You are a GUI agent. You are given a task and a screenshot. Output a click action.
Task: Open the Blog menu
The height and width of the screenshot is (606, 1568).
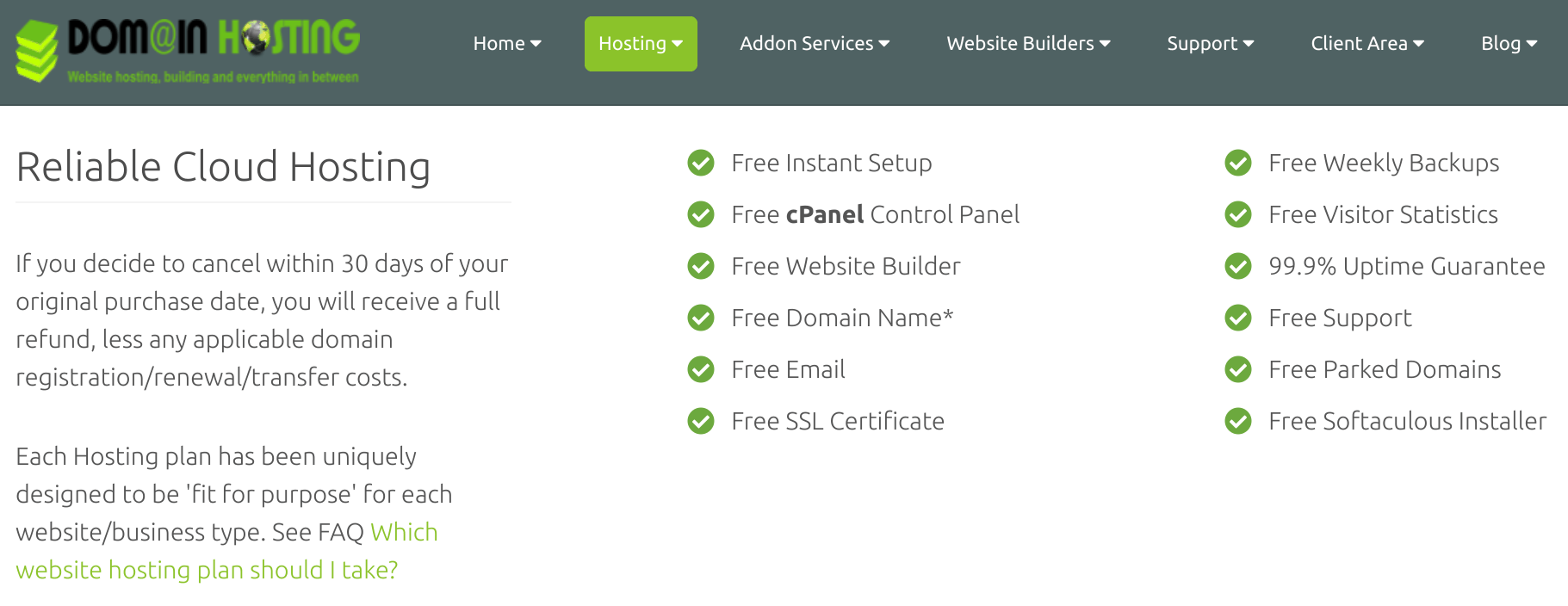pos(1509,44)
